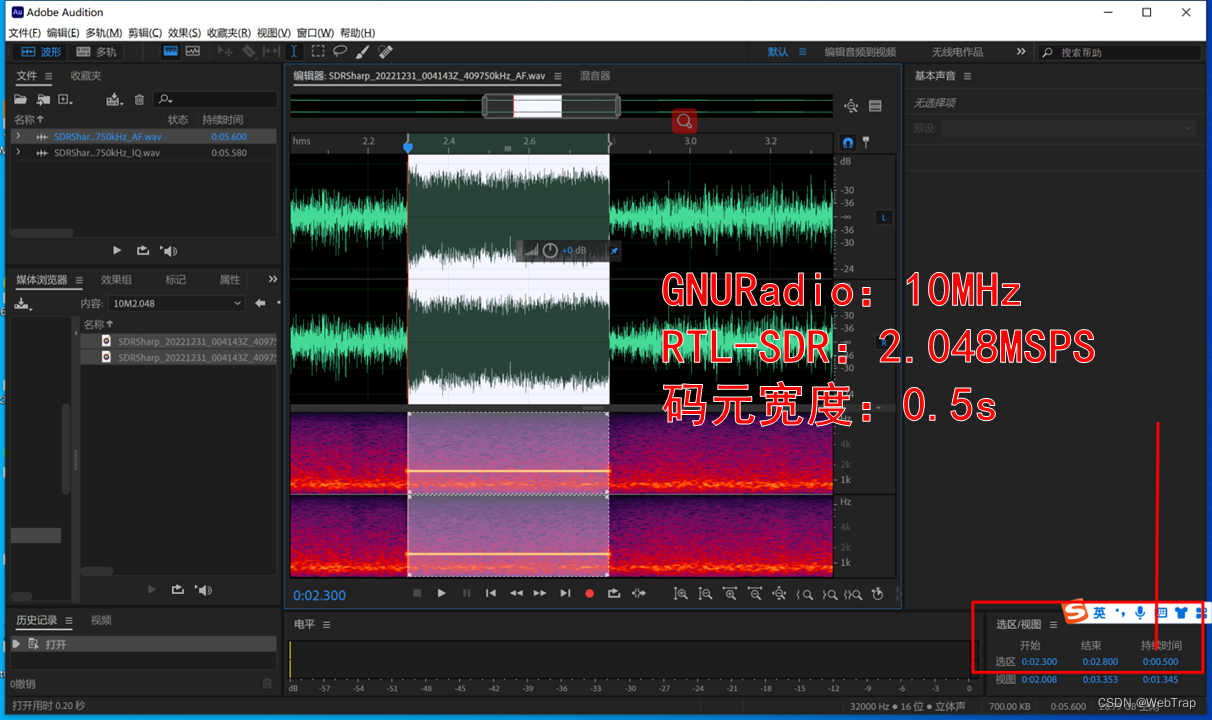The width and height of the screenshot is (1212, 720).
Task: Click the Zoom to Time reset icon
Action: [x=878, y=594]
